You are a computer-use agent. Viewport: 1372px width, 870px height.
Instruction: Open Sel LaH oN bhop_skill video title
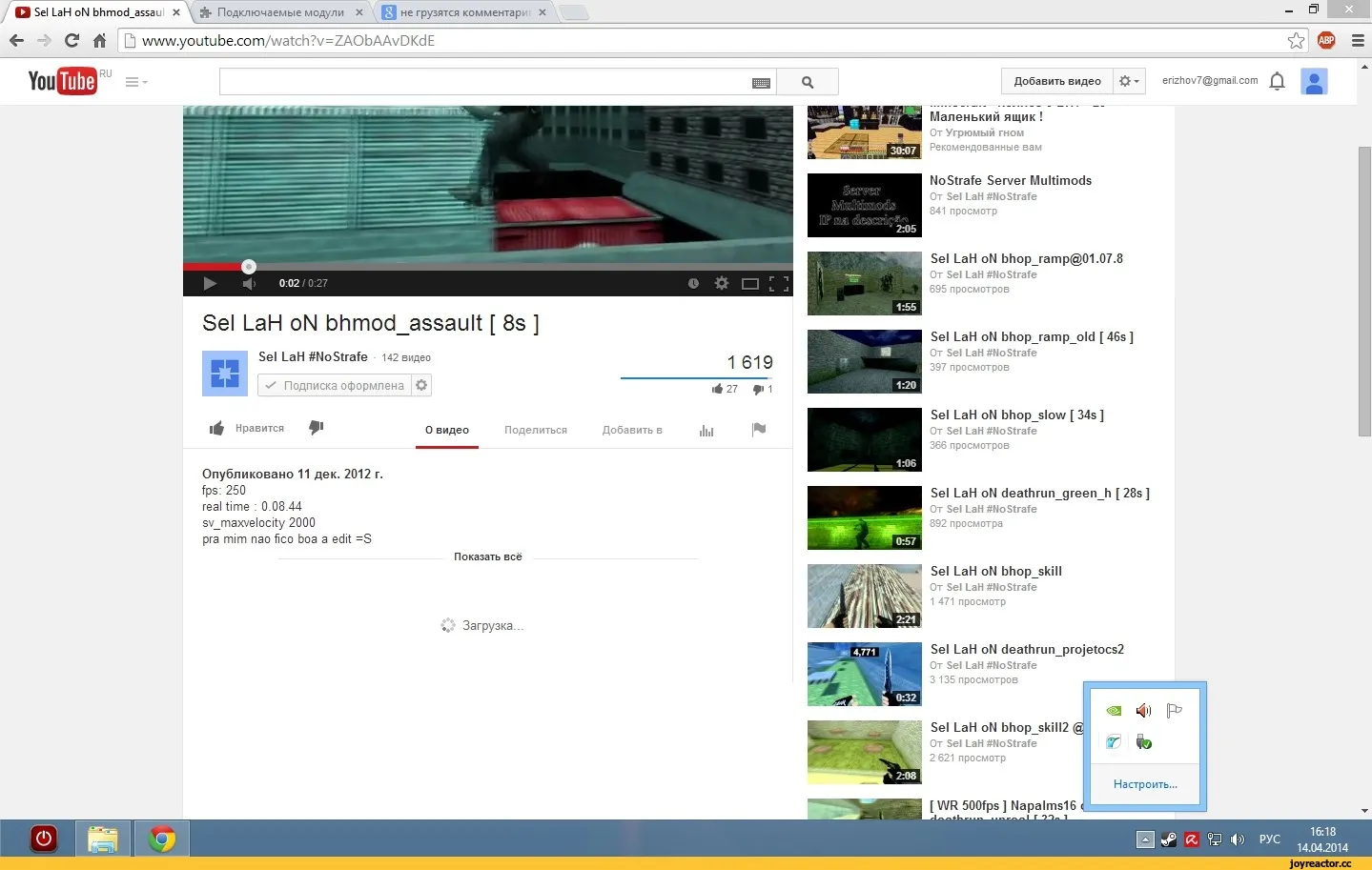(996, 571)
